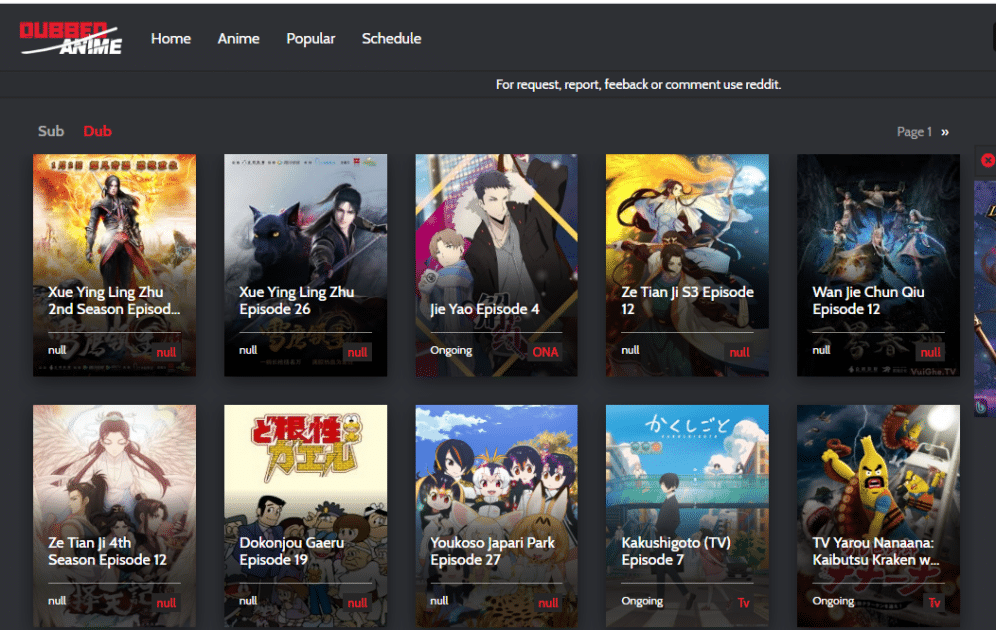Open the Anime menu item

pos(238,39)
